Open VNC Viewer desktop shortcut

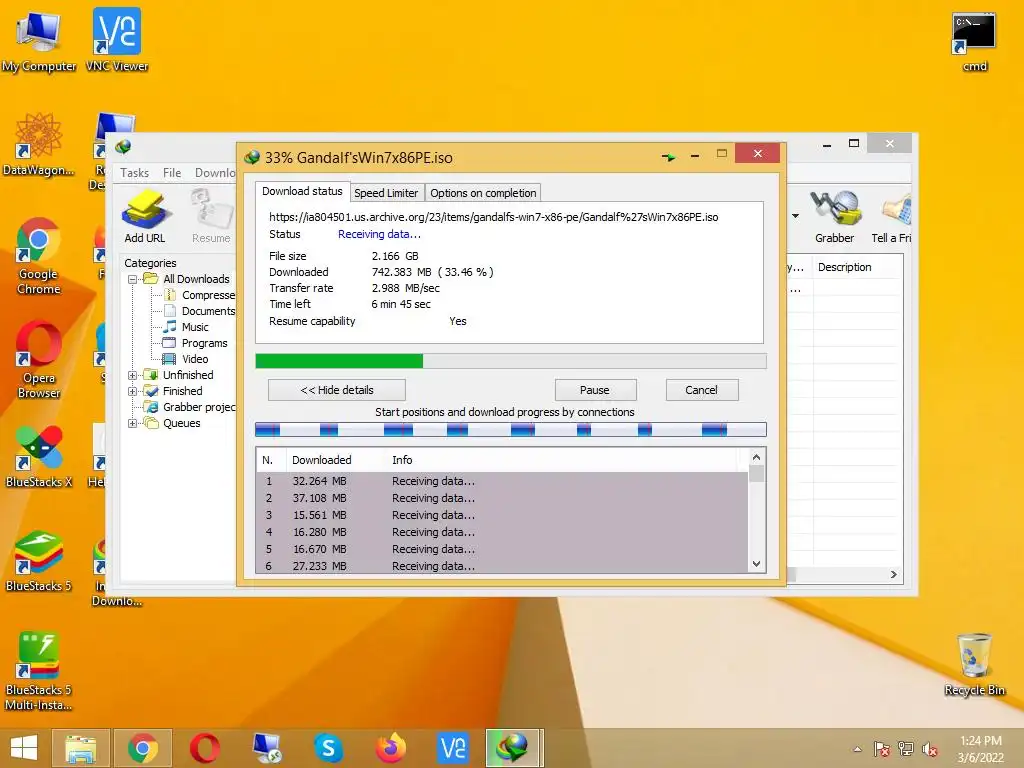[117, 40]
